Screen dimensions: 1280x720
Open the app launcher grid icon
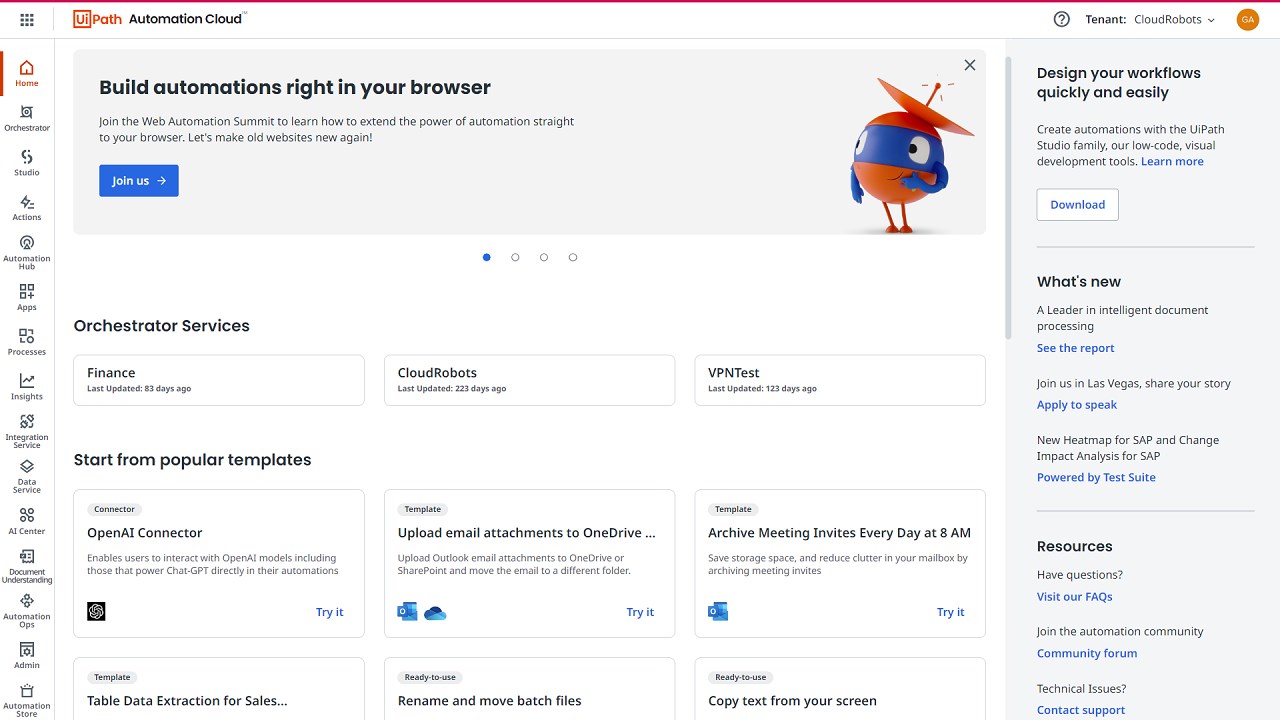27,19
